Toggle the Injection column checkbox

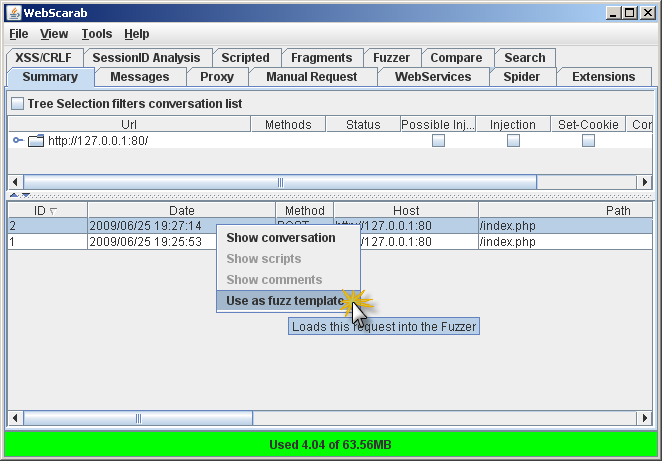point(513,141)
